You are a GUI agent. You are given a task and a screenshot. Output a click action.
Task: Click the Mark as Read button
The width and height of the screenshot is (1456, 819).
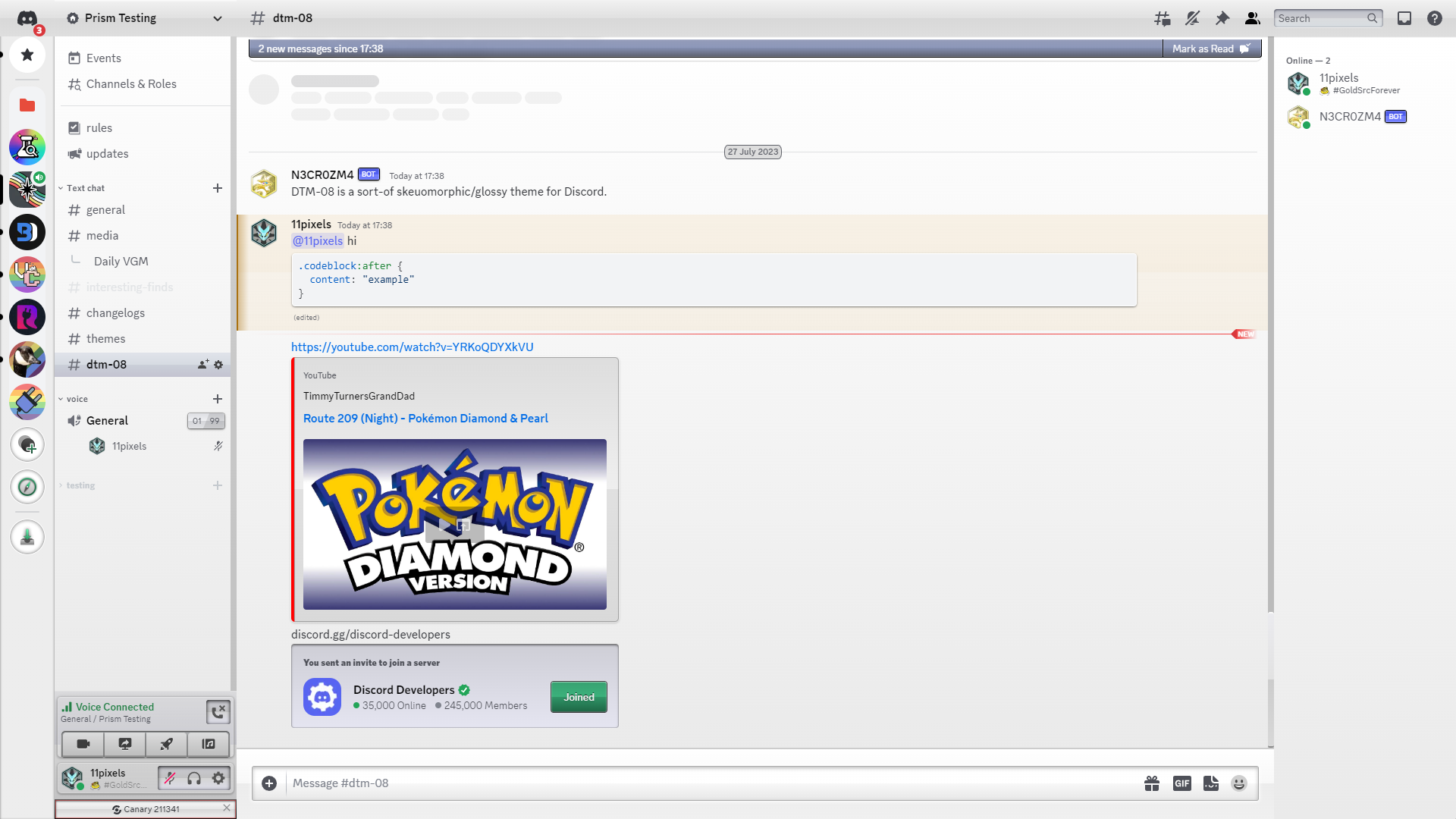click(x=1210, y=49)
